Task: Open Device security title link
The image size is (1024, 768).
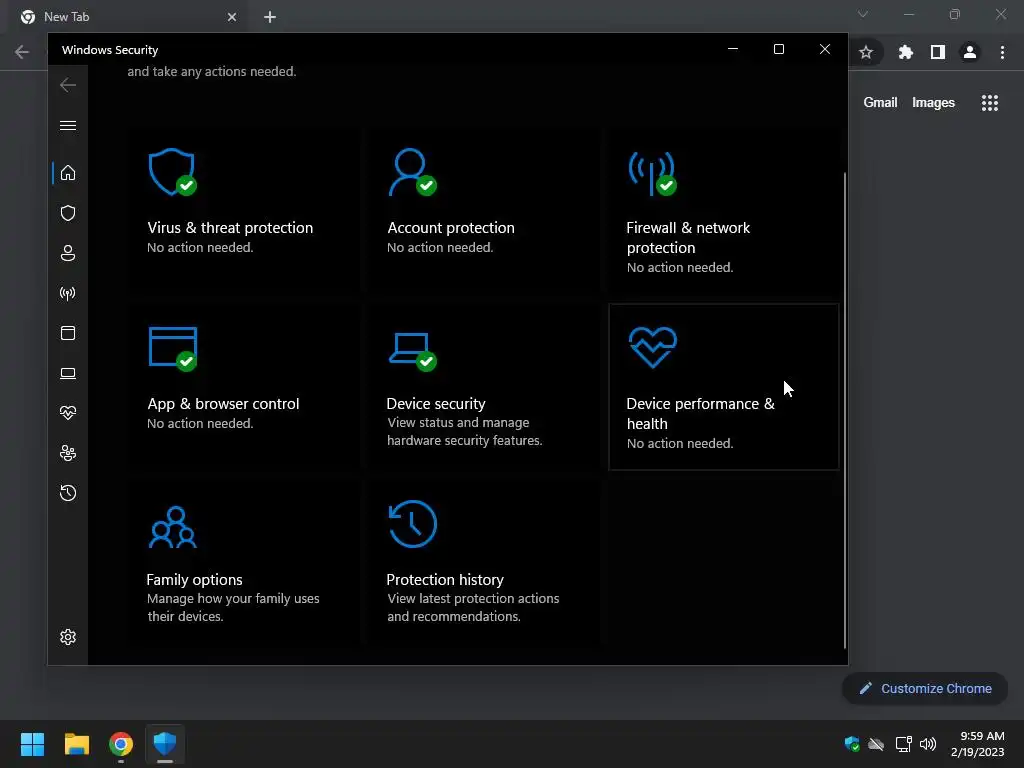Action: point(436,404)
